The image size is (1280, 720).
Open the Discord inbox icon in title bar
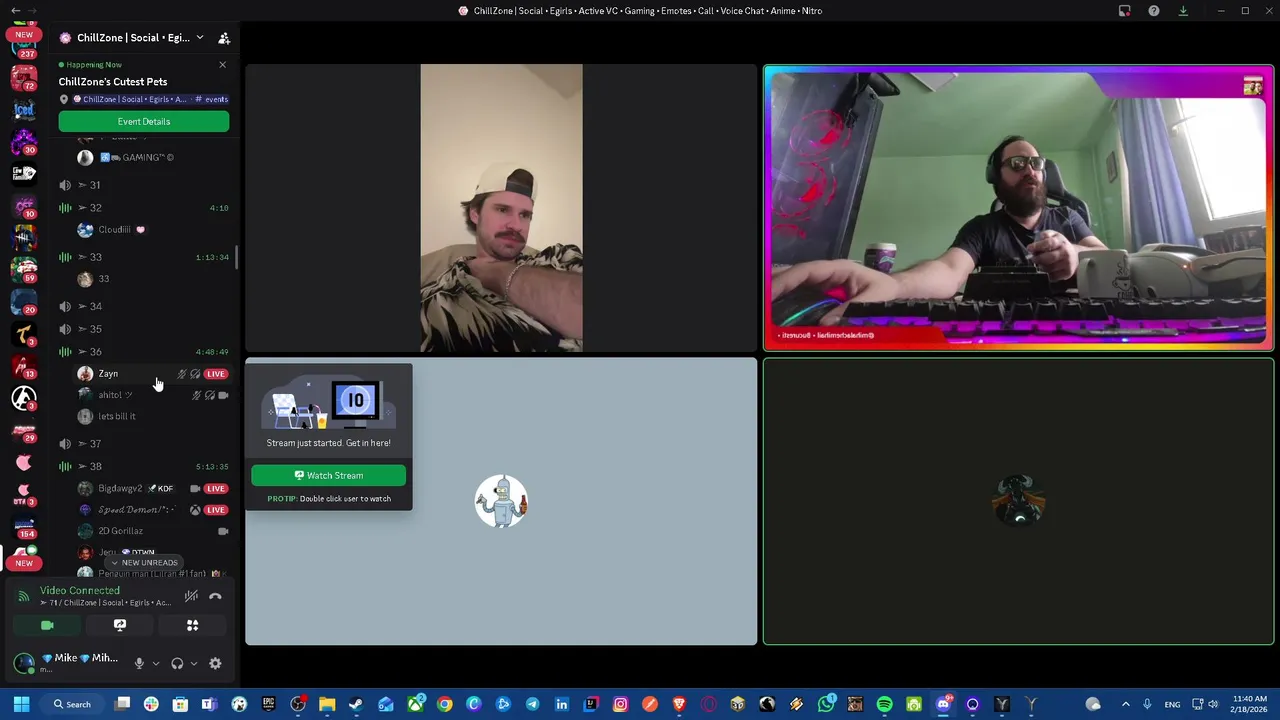pyautogui.click(x=1124, y=11)
